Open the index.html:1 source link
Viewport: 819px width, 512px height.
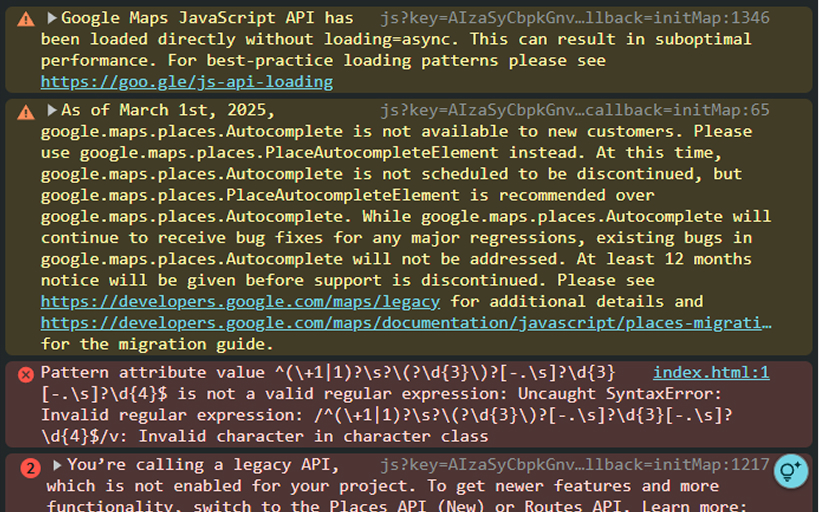pyautogui.click(x=710, y=372)
